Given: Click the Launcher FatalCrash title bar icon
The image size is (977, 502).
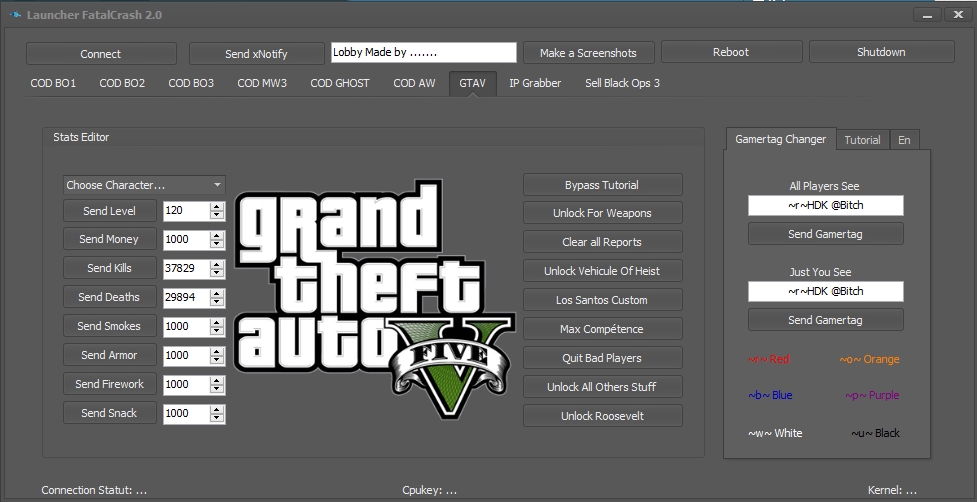Looking at the screenshot, I should pos(15,14).
